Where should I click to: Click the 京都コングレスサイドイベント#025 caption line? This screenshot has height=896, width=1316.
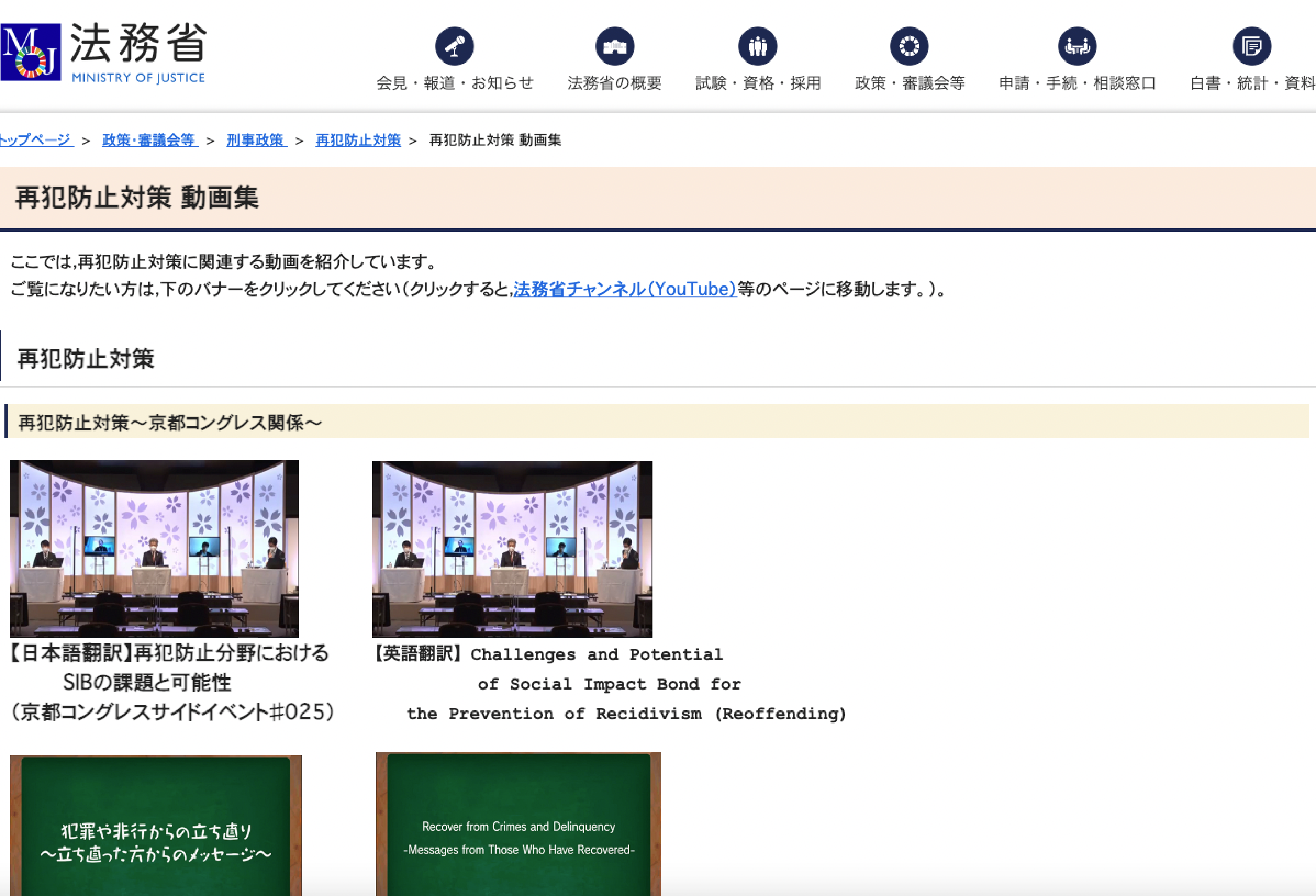pyautogui.click(x=173, y=712)
